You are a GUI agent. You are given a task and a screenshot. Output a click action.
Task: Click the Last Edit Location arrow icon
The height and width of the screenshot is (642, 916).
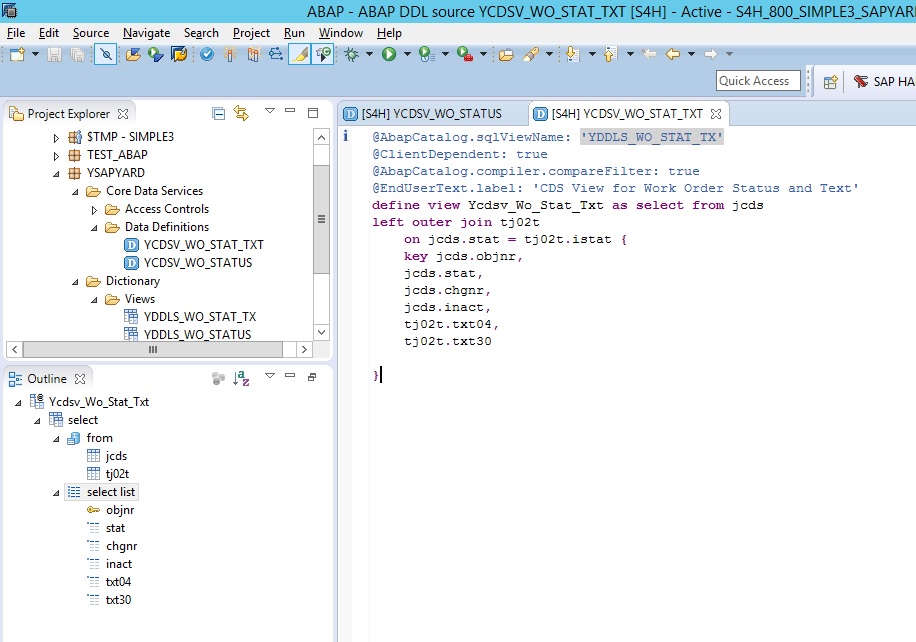point(649,54)
